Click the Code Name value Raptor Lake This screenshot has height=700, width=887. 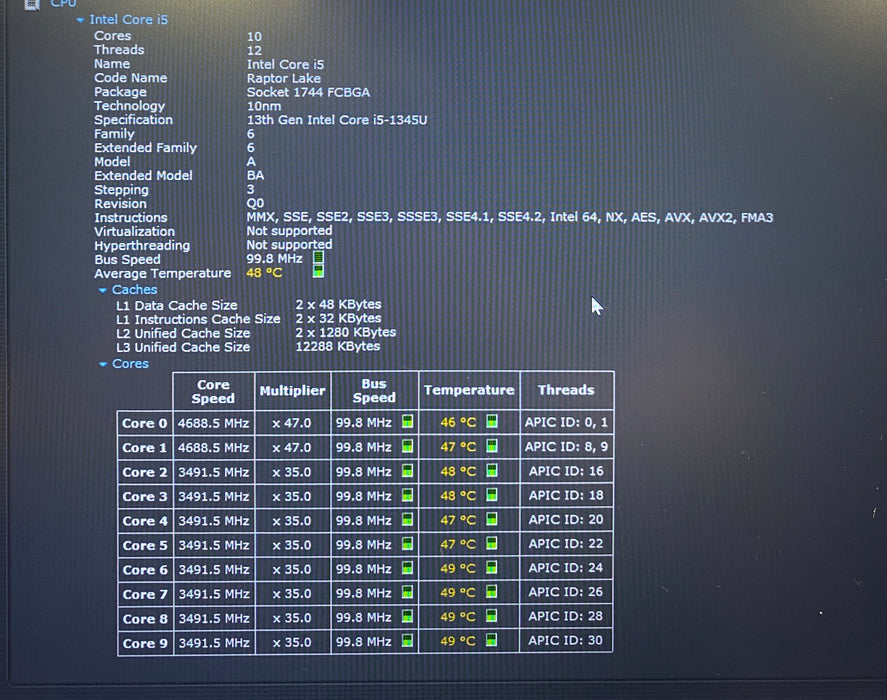coord(283,79)
